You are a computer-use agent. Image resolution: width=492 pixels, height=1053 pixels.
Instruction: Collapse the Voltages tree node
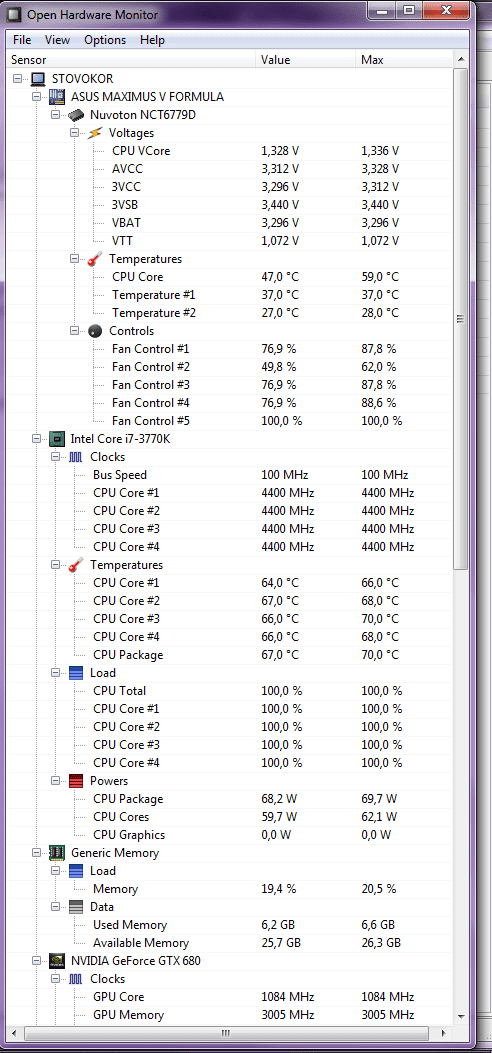[x=75, y=133]
